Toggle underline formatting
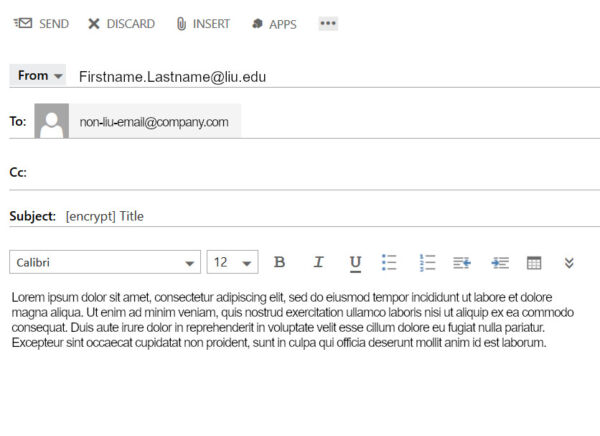Viewport: 600px width, 436px height. [x=355, y=263]
